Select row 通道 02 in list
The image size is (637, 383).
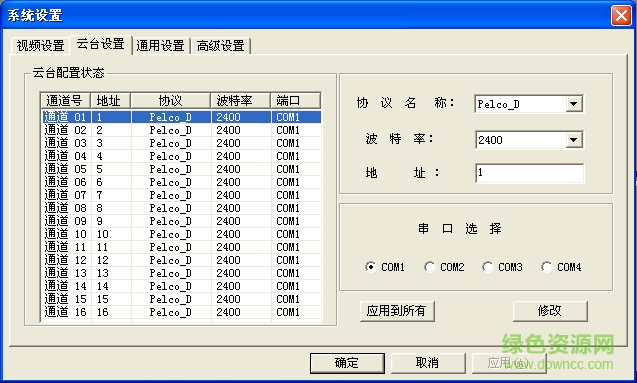pos(182,130)
